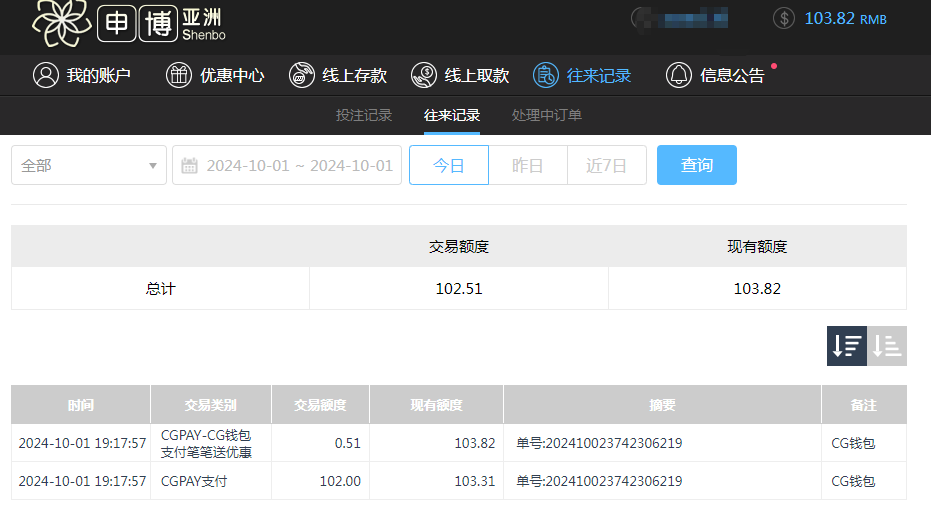The image size is (931, 518).
Task: Switch to the 投注记录 tab
Action: (364, 115)
